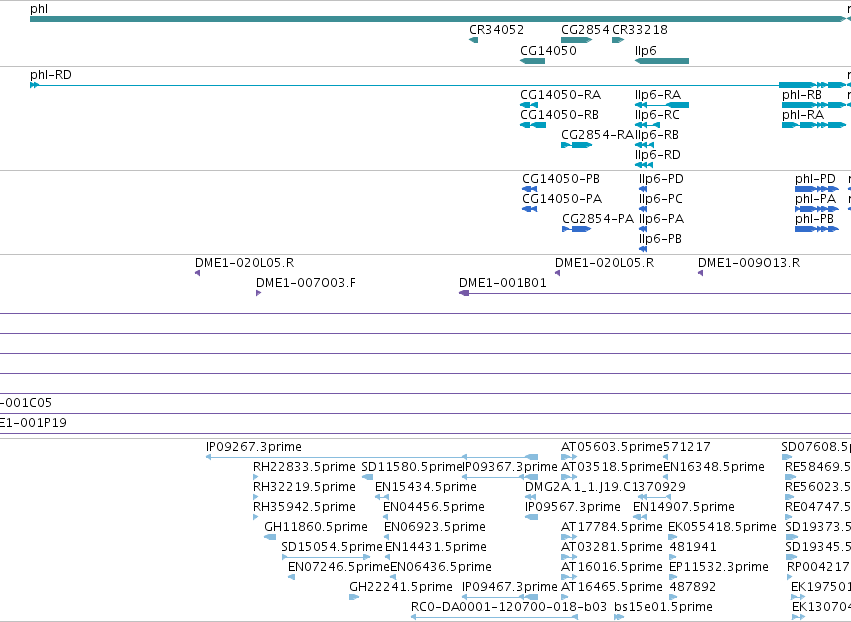Click the EN06436.5prime EST
The image size is (851, 622).
click(393, 577)
